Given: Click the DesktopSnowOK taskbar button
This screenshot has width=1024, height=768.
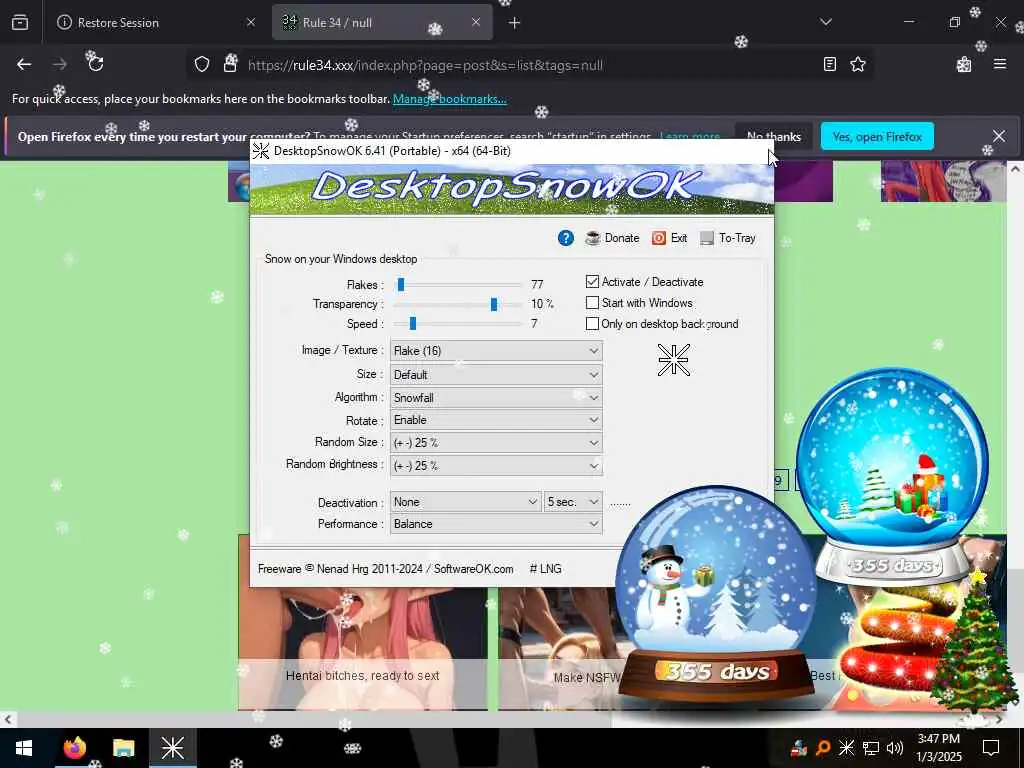Looking at the screenshot, I should (172, 748).
